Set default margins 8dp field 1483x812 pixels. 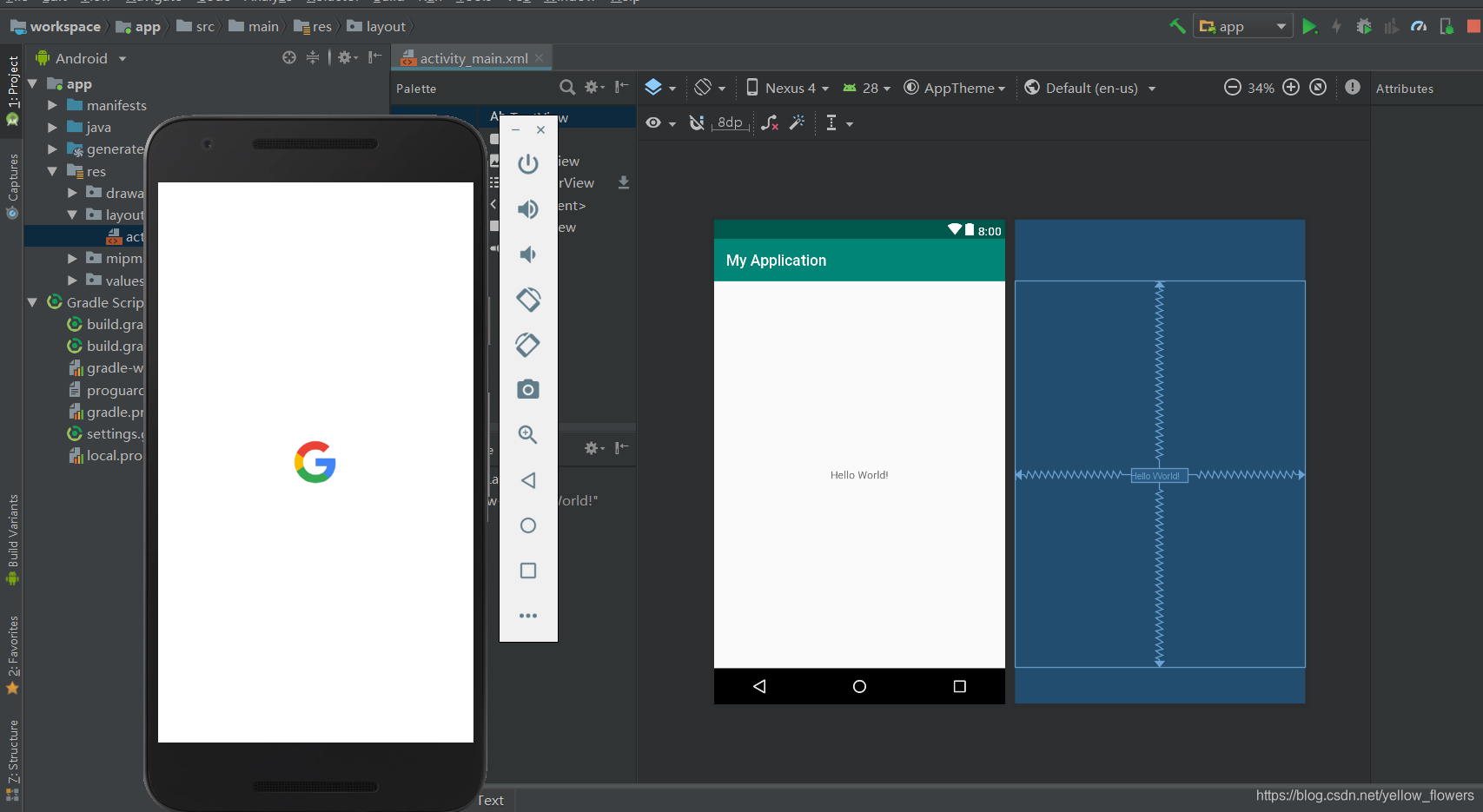click(730, 123)
